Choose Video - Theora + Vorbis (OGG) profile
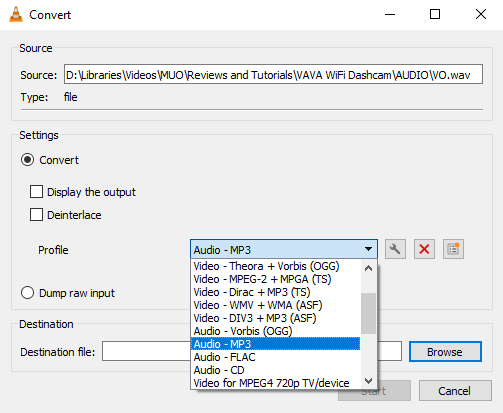Image resolution: width=503 pixels, height=413 pixels. point(276,266)
